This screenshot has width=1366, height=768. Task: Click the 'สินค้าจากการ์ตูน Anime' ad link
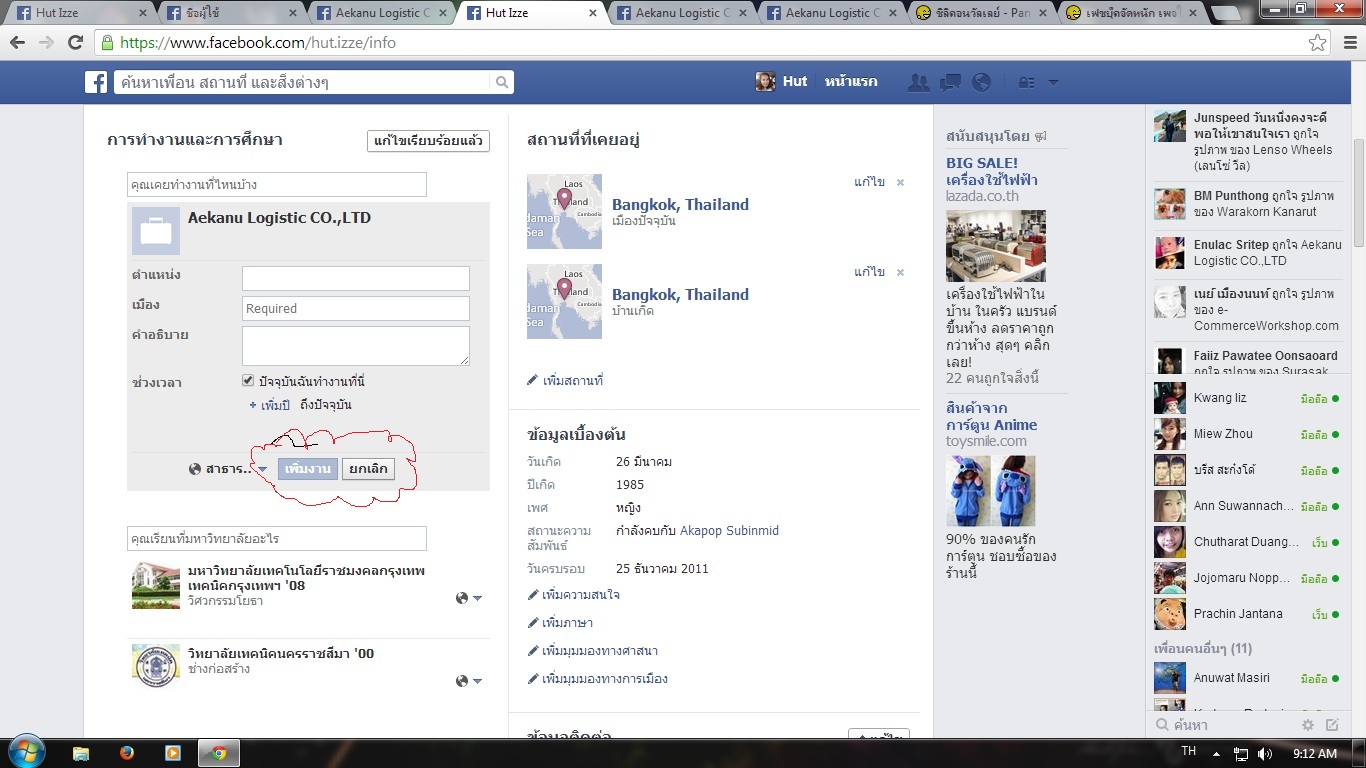pos(992,416)
